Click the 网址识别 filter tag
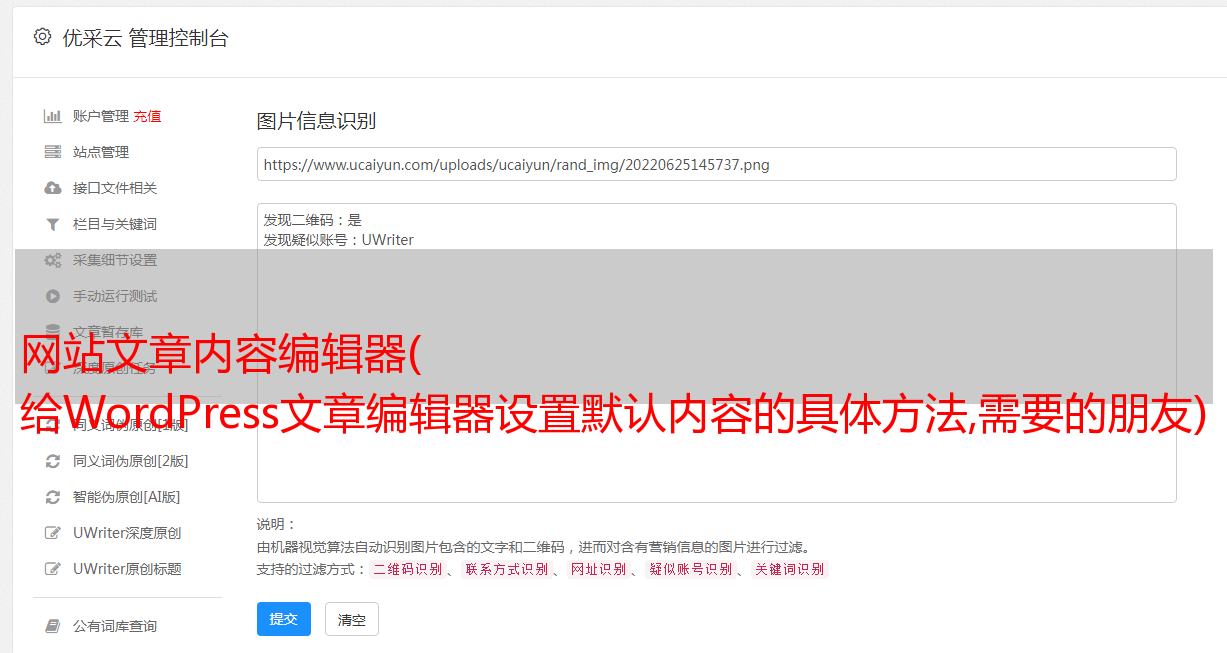This screenshot has width=1227, height=653. [x=598, y=569]
